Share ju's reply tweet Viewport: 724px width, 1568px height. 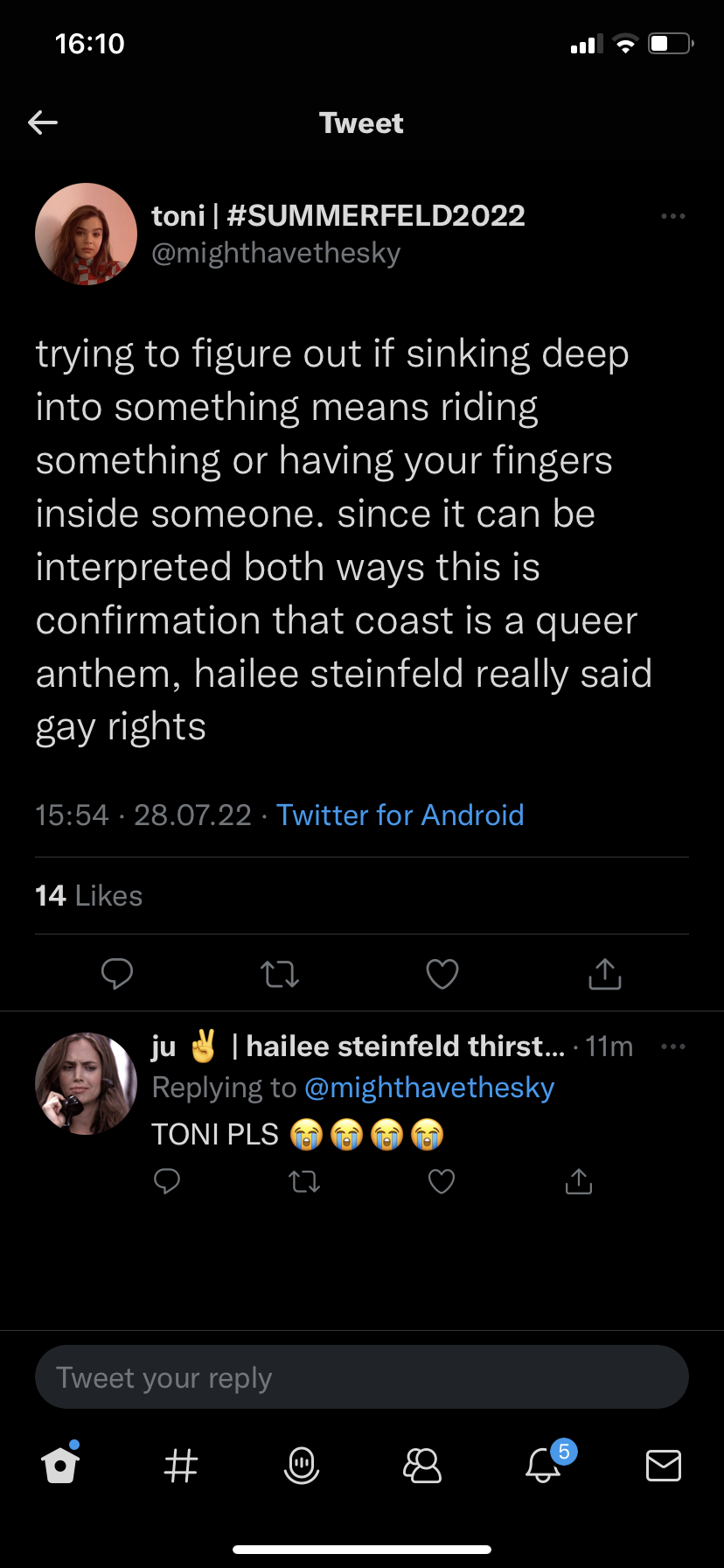click(579, 1182)
